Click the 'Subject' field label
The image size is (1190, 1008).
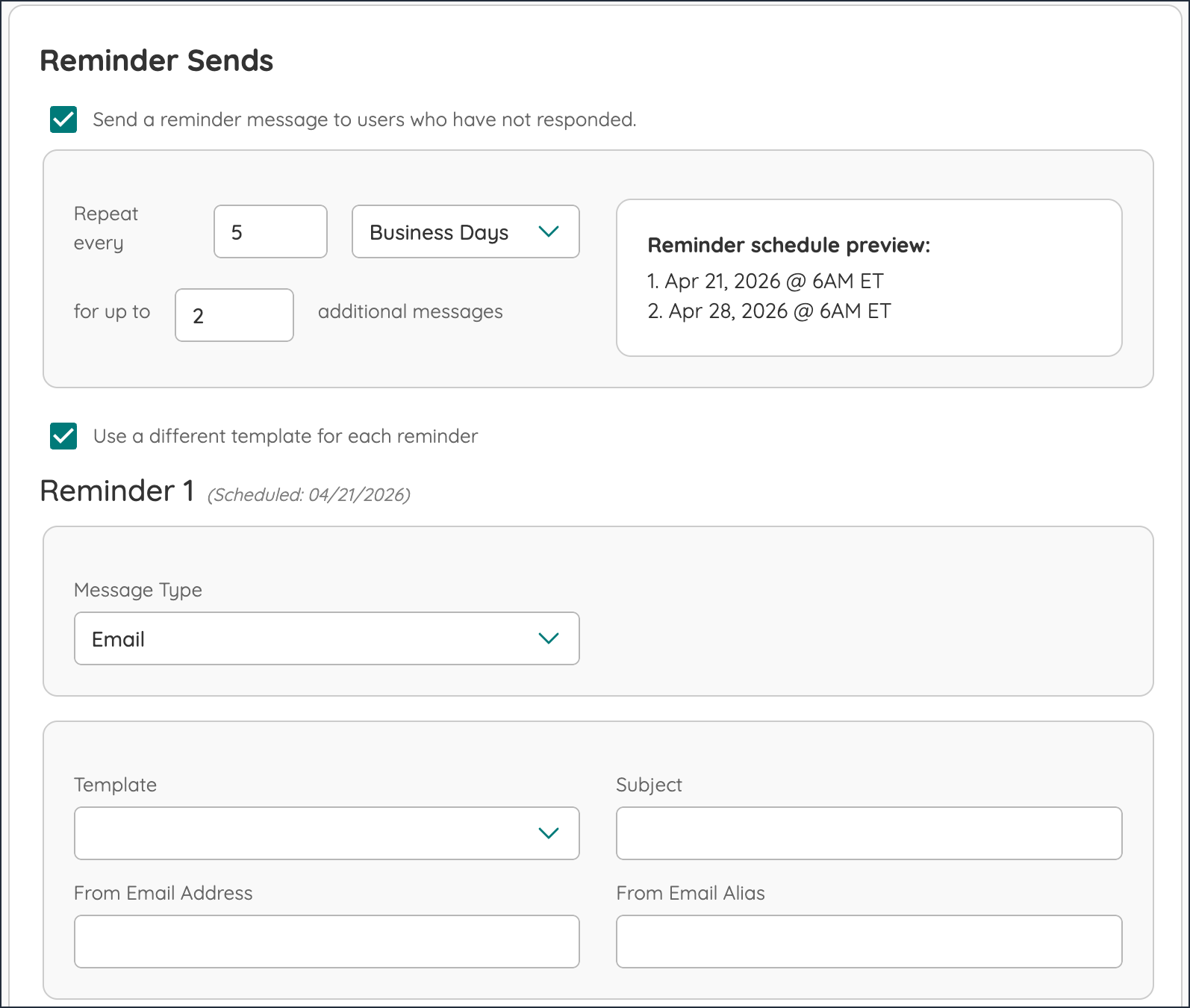(649, 785)
